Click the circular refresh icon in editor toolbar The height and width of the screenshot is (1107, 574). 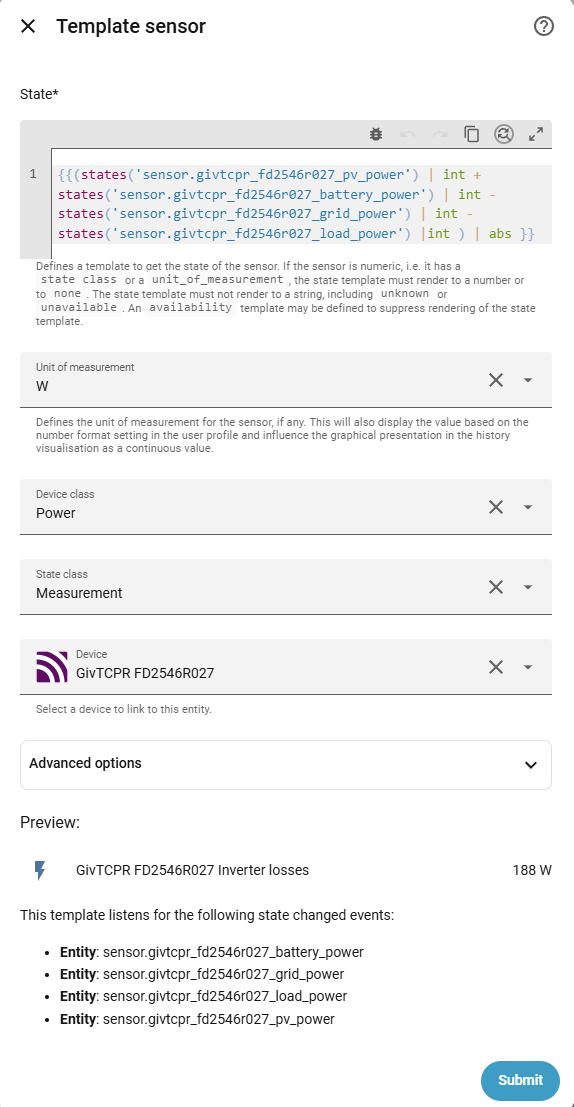click(503, 134)
